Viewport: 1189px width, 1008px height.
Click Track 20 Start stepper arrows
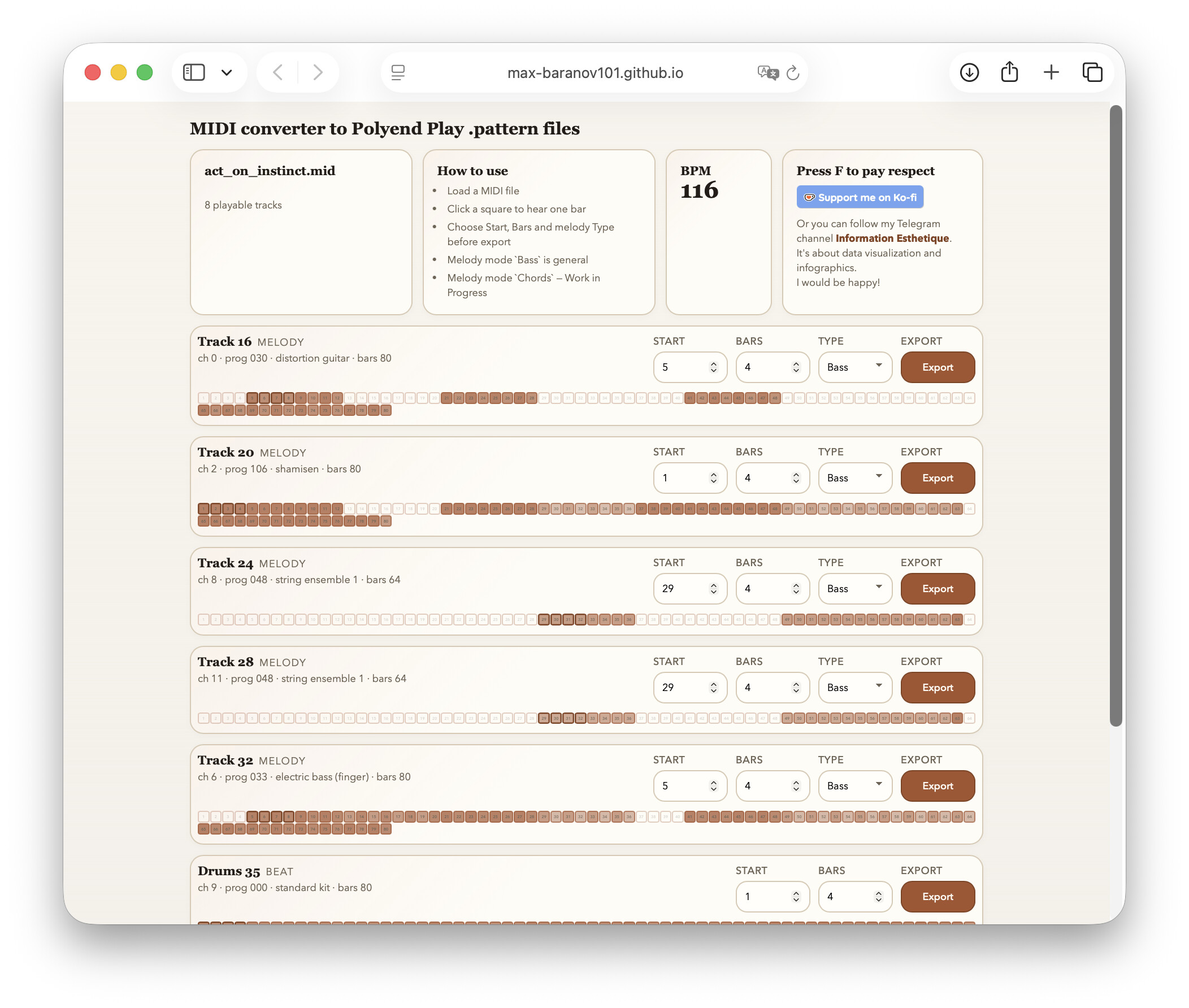[714, 478]
